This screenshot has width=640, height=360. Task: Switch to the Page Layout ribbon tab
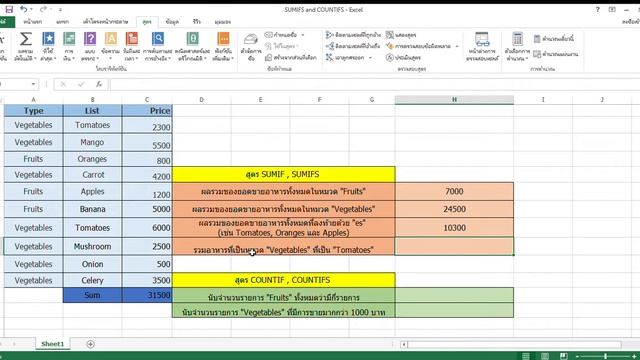[105, 22]
